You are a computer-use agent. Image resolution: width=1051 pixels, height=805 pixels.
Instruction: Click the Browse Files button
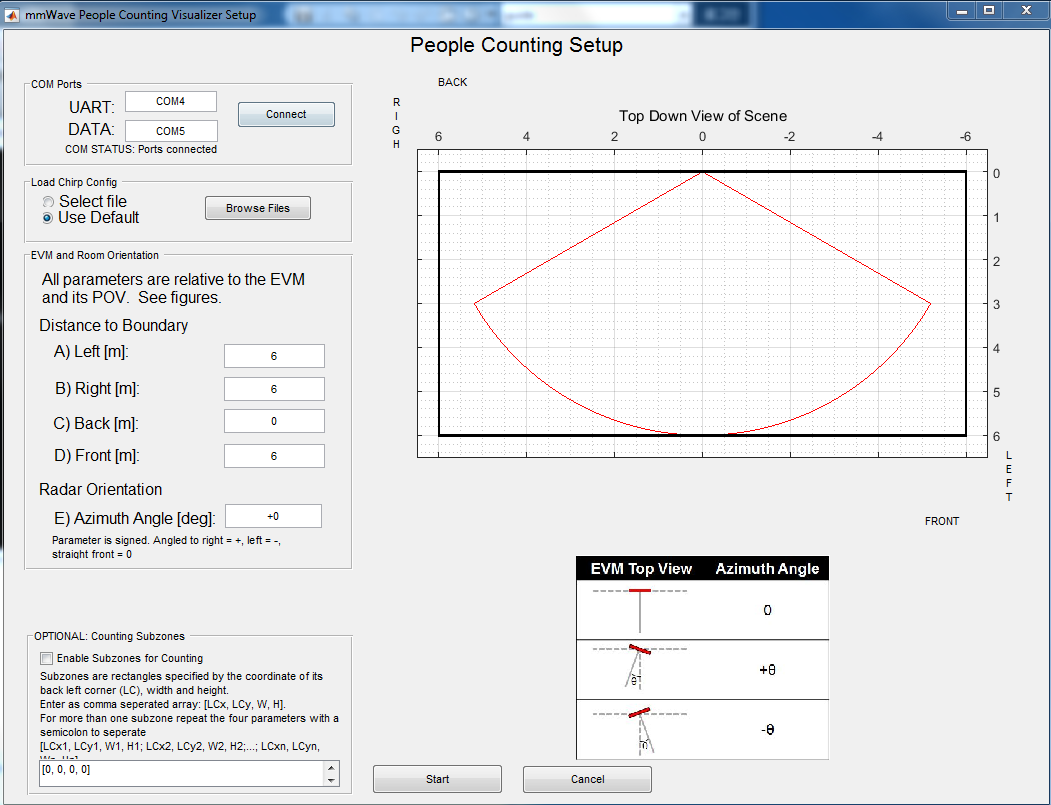pos(257,208)
